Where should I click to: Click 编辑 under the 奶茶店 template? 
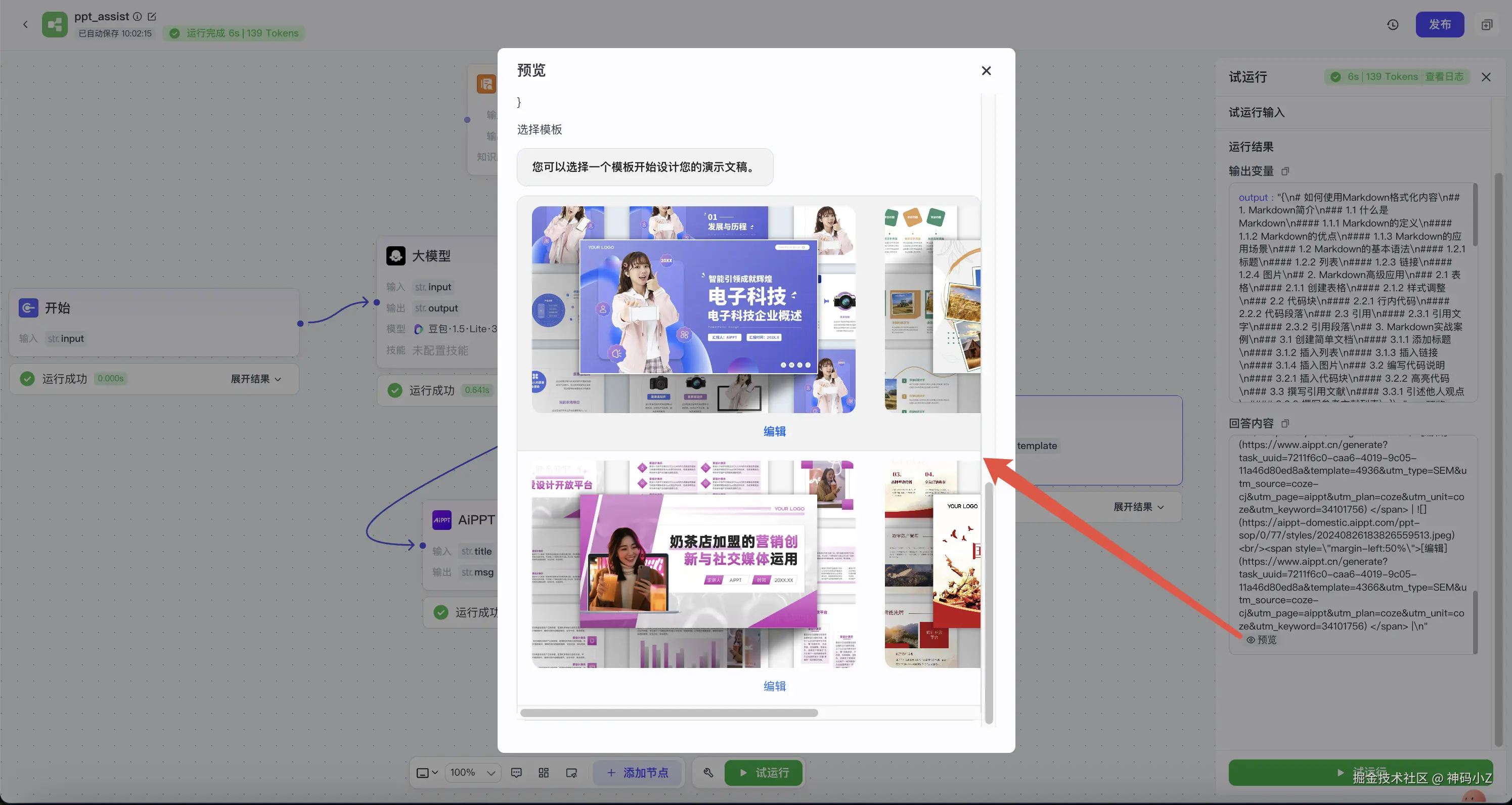(774, 686)
